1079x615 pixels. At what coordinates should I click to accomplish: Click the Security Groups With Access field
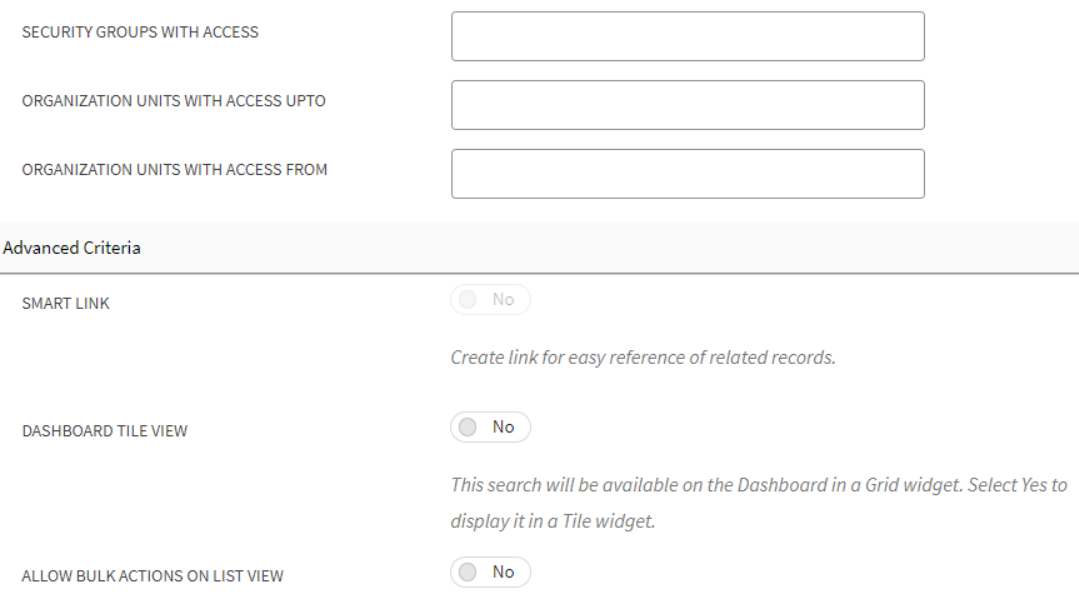[x=687, y=36]
